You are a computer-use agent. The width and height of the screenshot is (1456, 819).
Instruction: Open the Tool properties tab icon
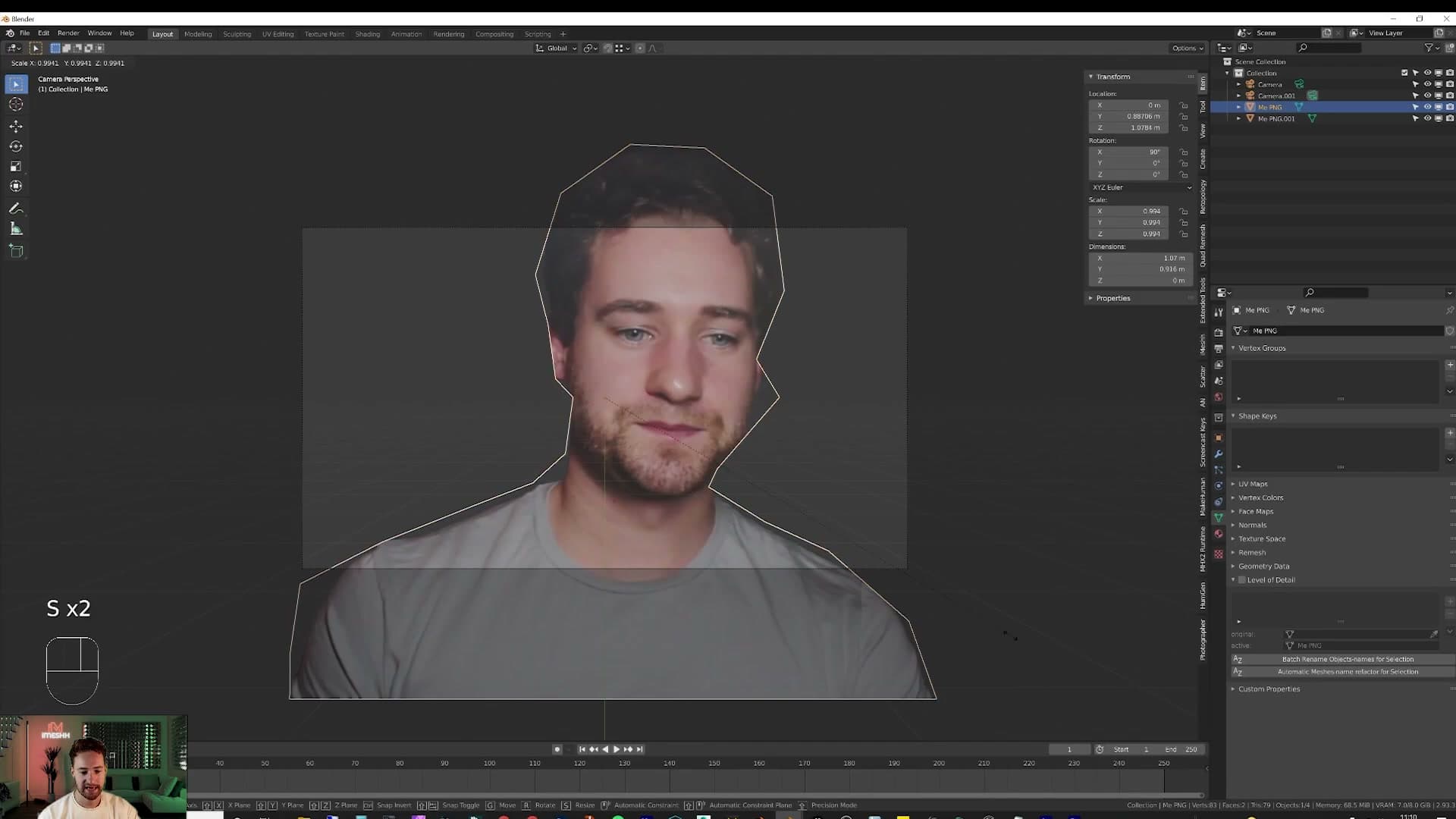pos(1219,312)
